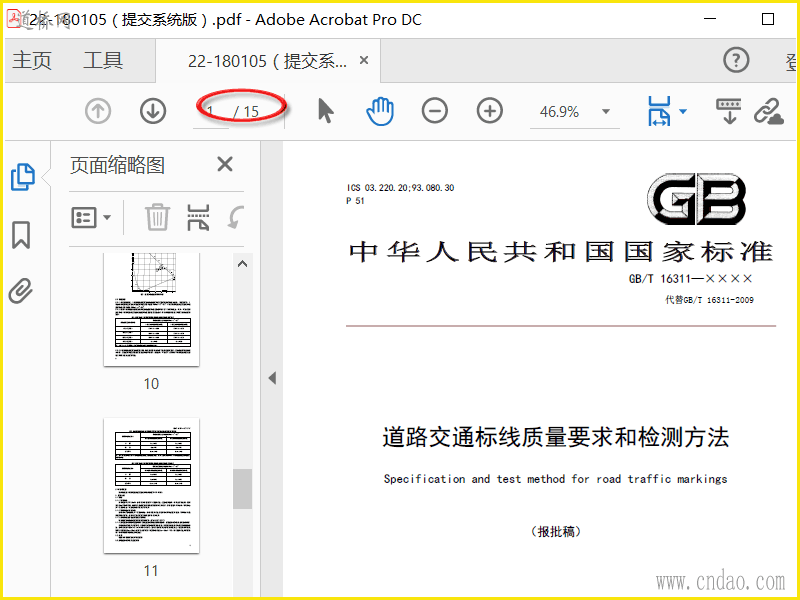The width and height of the screenshot is (800, 600).
Task: Click the page number input field
Action: [x=211, y=111]
